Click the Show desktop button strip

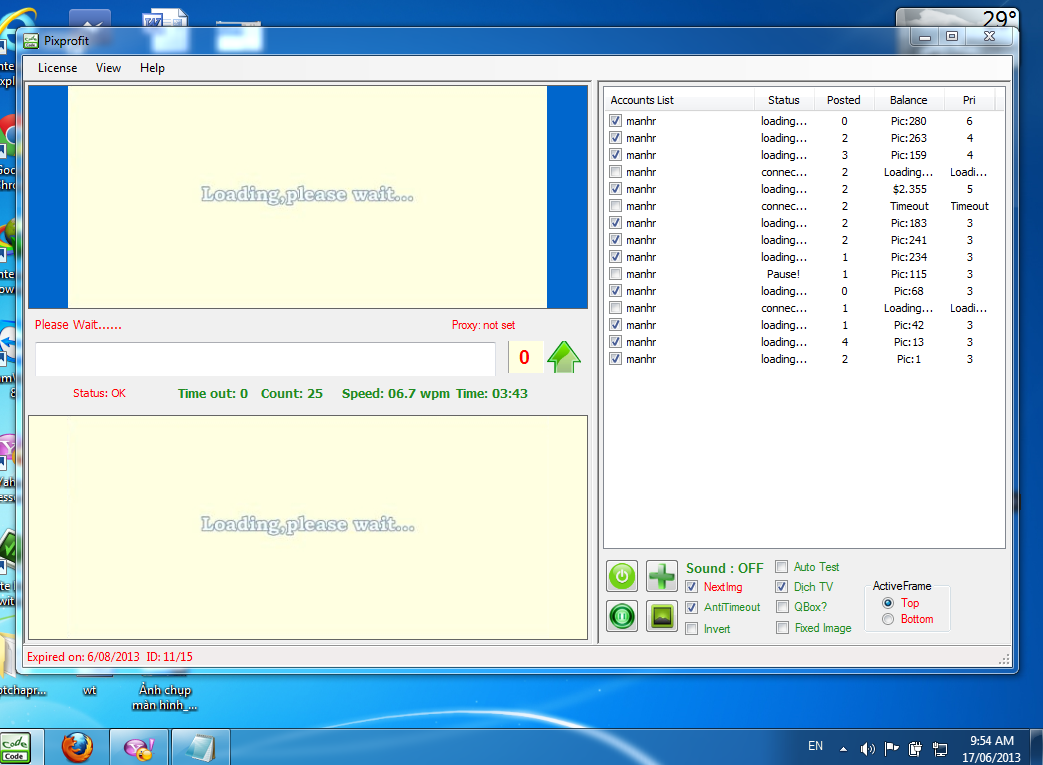tap(1036, 747)
